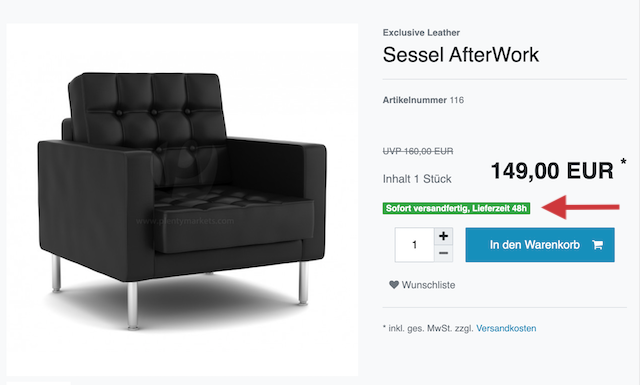Click the Wunschliste heart icon

click(393, 285)
